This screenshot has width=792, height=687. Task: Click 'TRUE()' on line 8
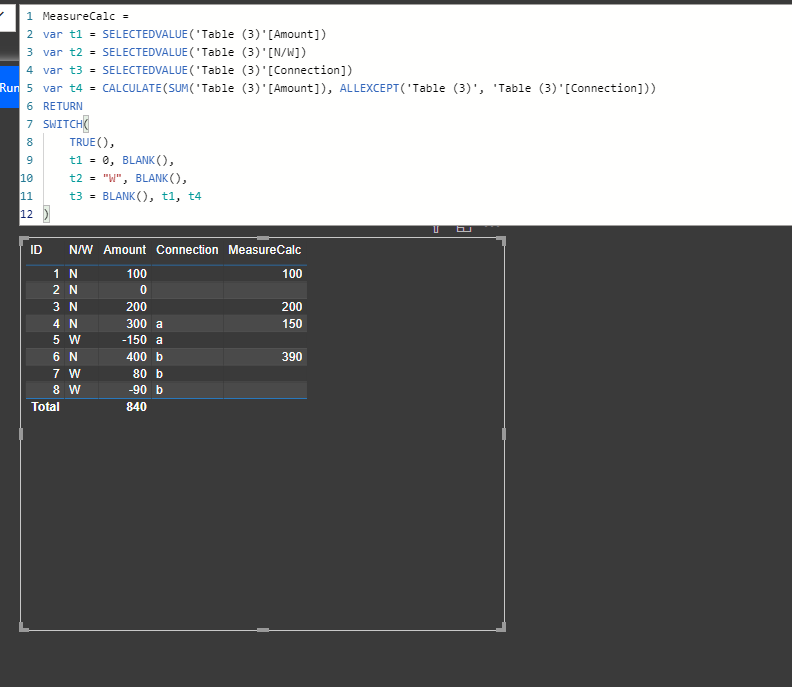89,142
